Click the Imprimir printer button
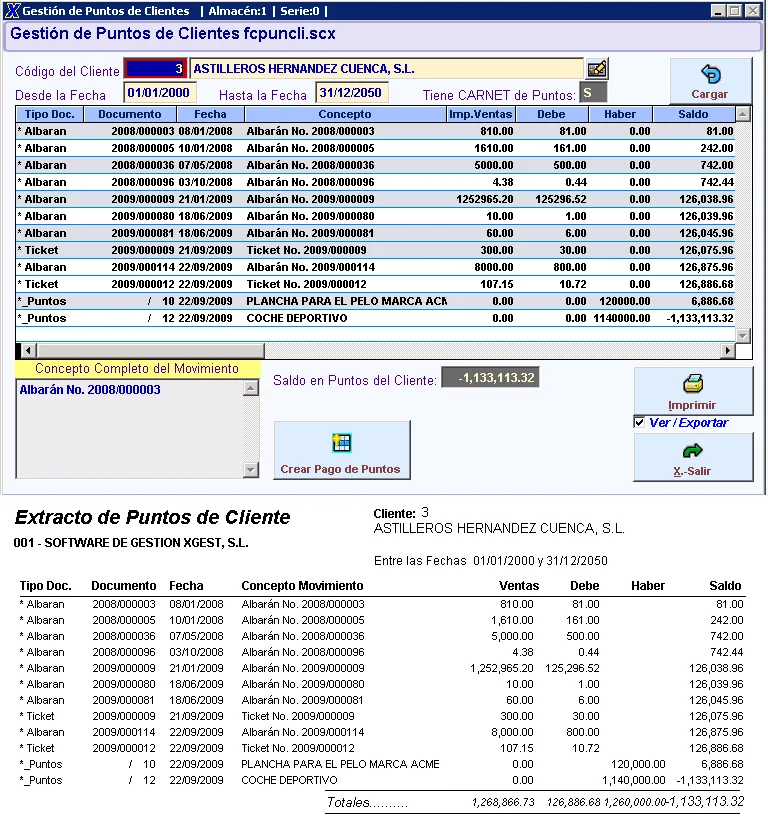768x817 pixels. click(x=693, y=390)
